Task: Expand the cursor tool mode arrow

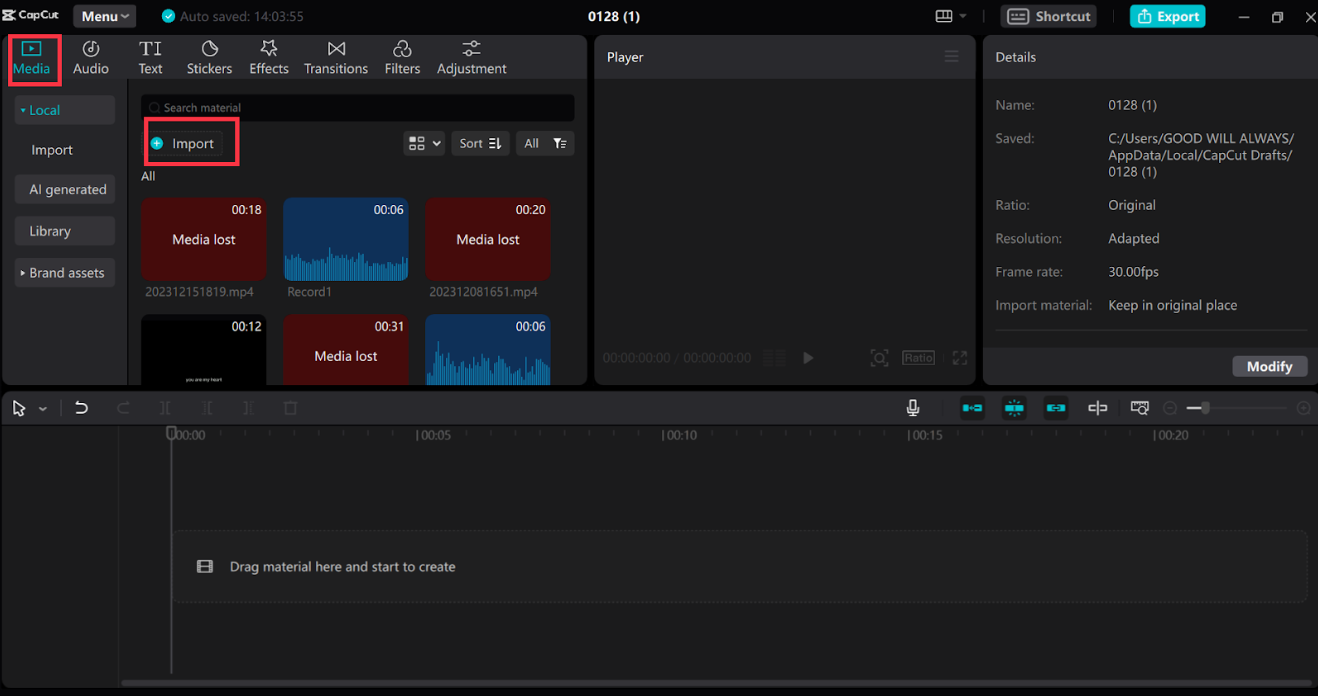Action: pos(43,409)
